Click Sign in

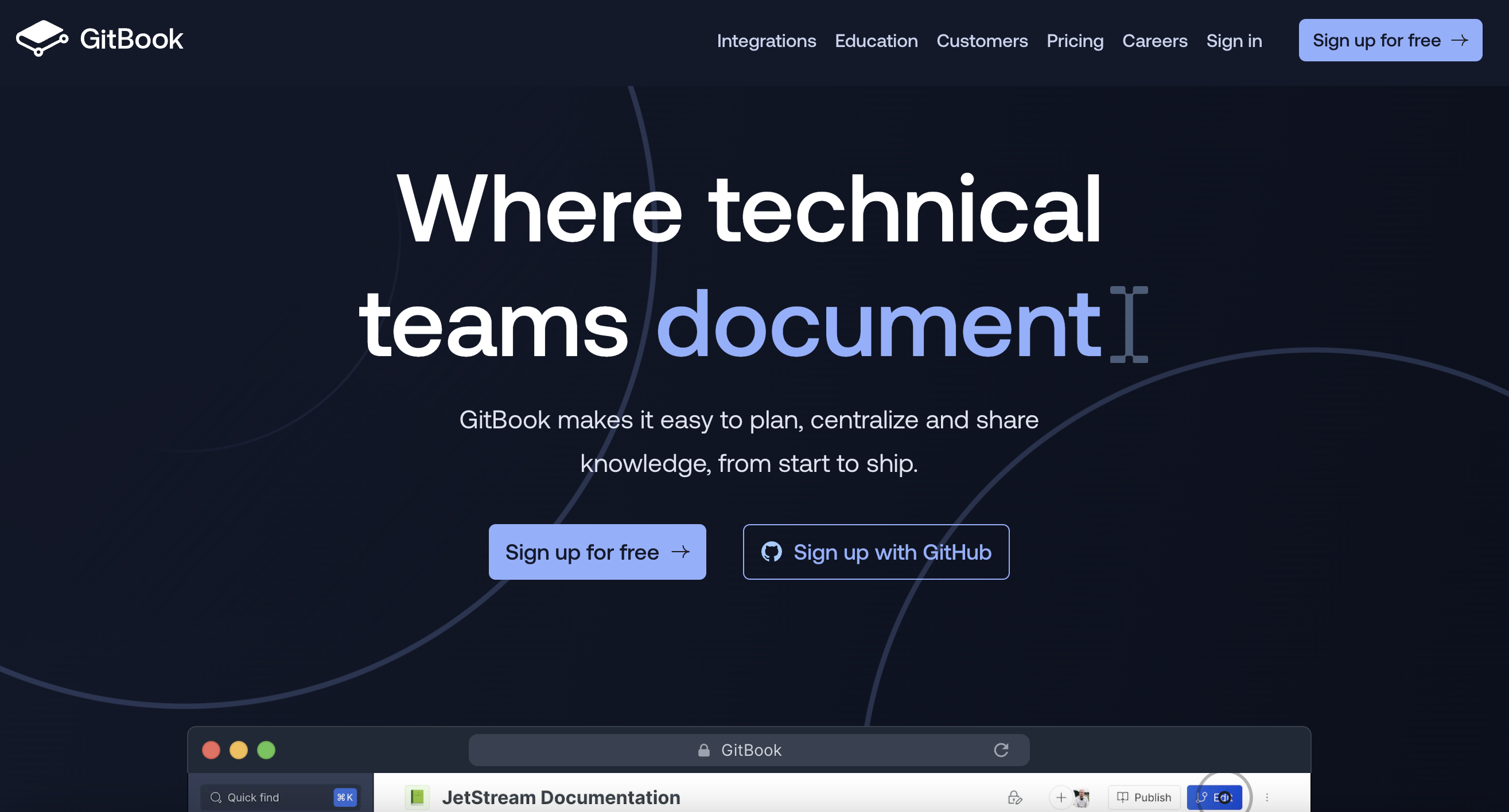1234,41
